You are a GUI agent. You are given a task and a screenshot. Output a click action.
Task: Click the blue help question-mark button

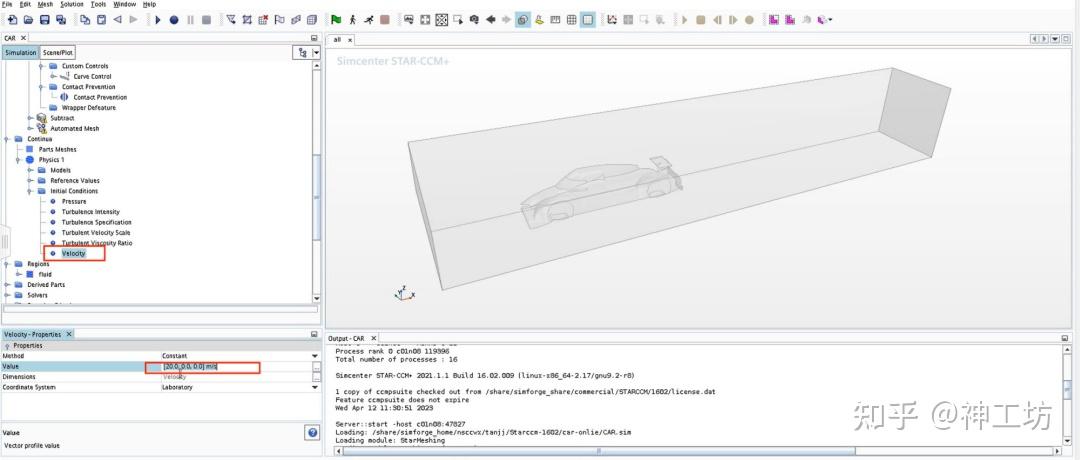pos(312,432)
